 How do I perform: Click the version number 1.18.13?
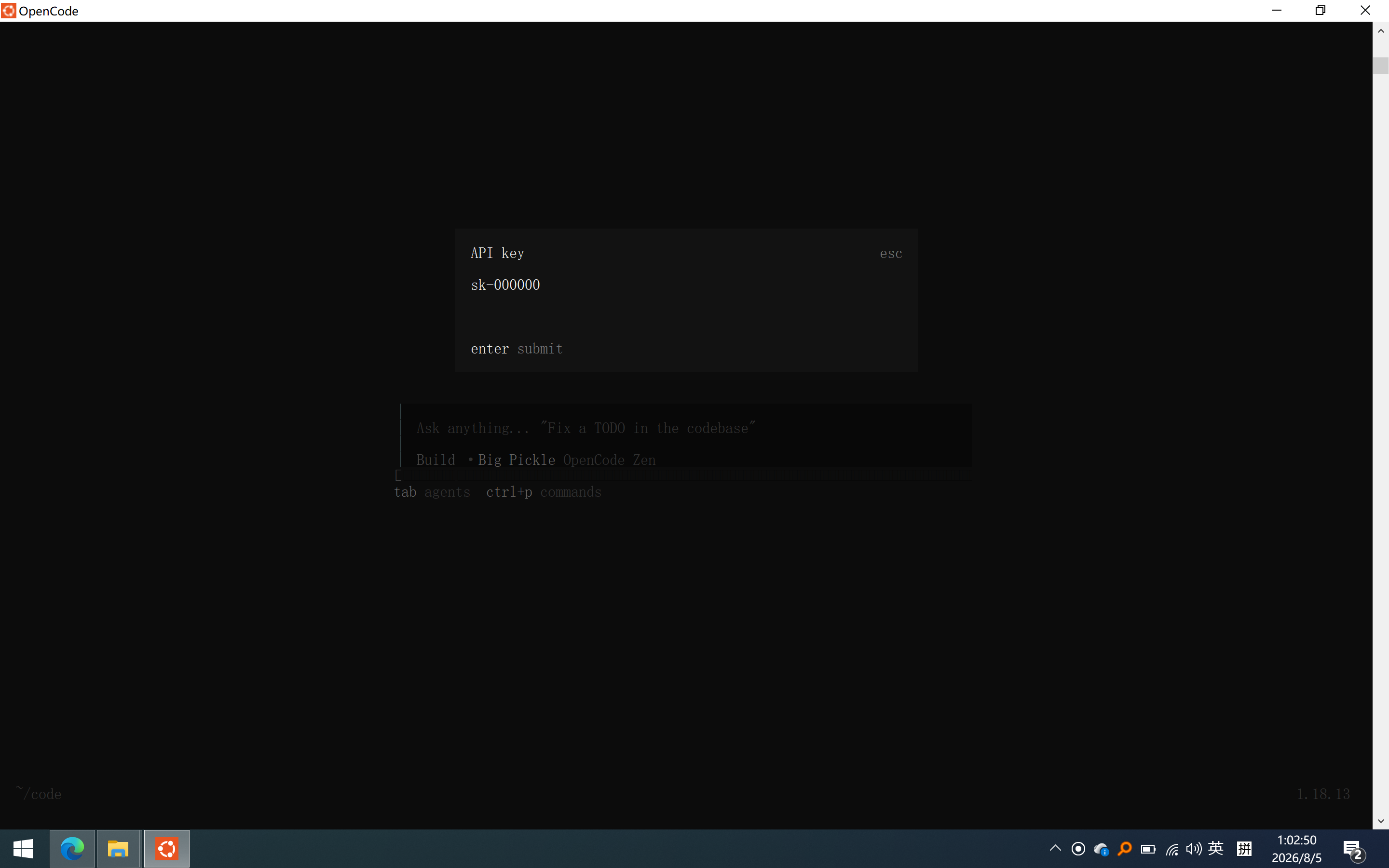(1323, 793)
